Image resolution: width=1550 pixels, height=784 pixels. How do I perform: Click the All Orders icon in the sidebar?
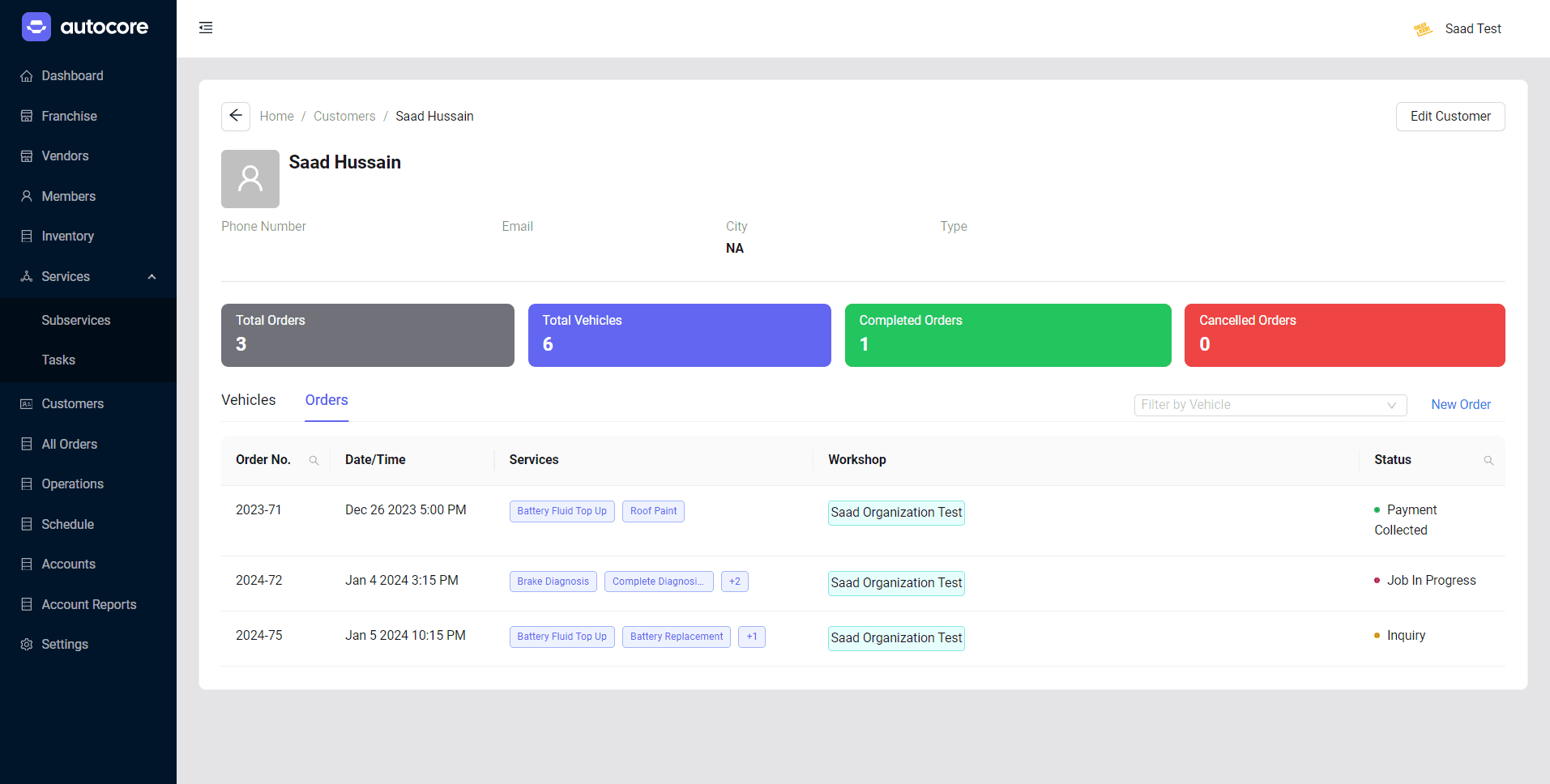[27, 444]
